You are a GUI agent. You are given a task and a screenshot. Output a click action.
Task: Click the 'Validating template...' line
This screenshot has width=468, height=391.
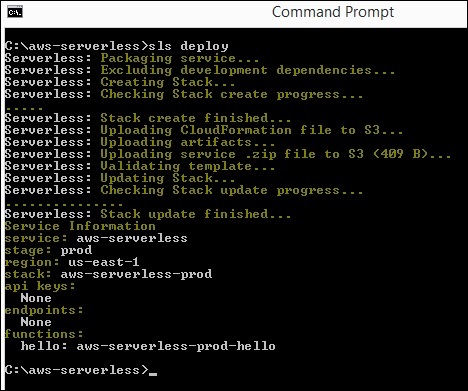140,166
